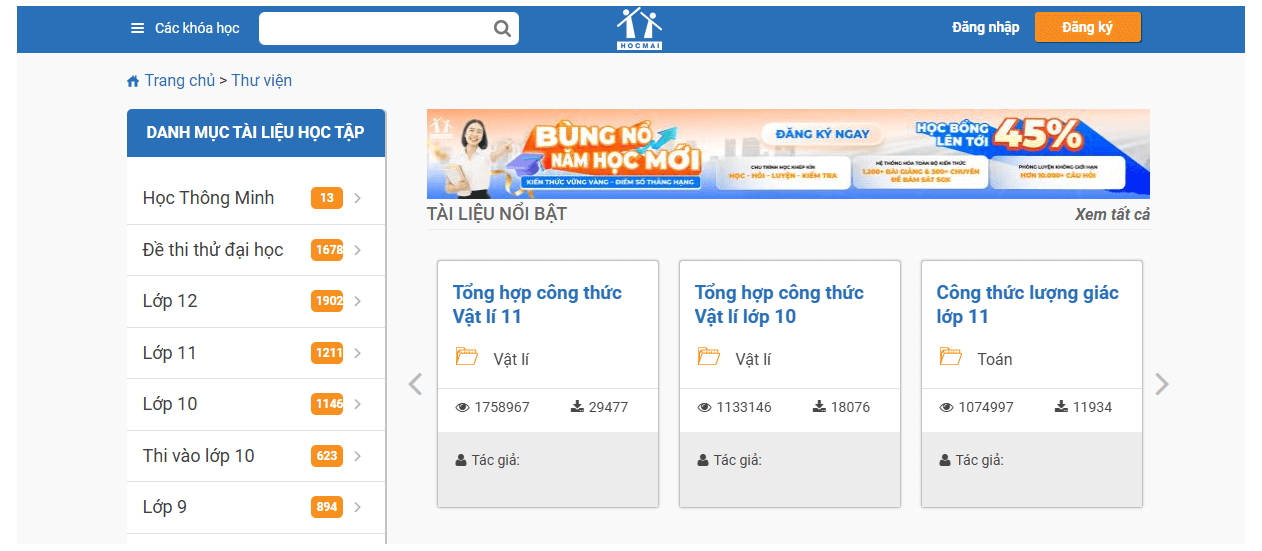This screenshot has width=1262, height=551.
Task: Open the hamburger menu icon beside Các khóa học
Action: click(x=138, y=28)
